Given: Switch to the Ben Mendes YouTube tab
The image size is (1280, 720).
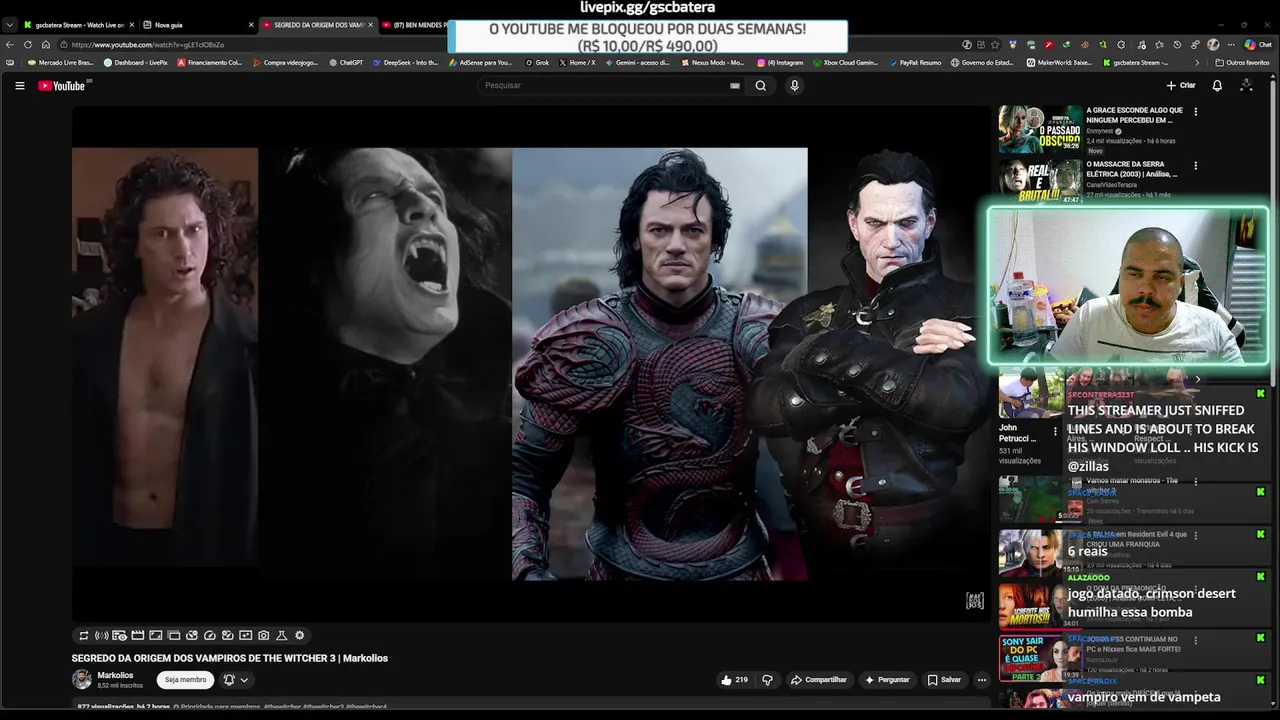Looking at the screenshot, I should (415, 25).
